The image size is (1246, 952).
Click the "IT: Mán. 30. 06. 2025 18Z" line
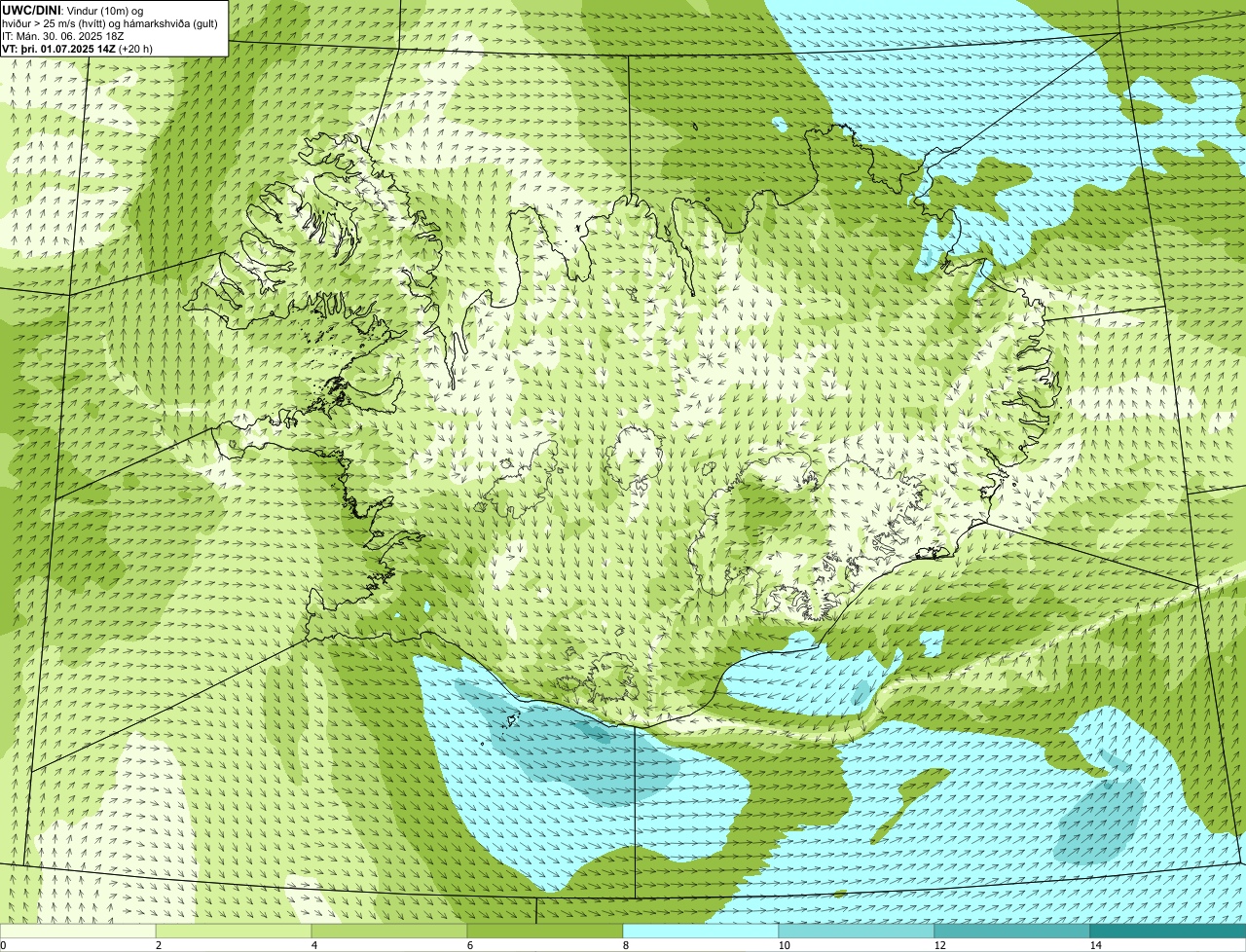tap(62, 36)
